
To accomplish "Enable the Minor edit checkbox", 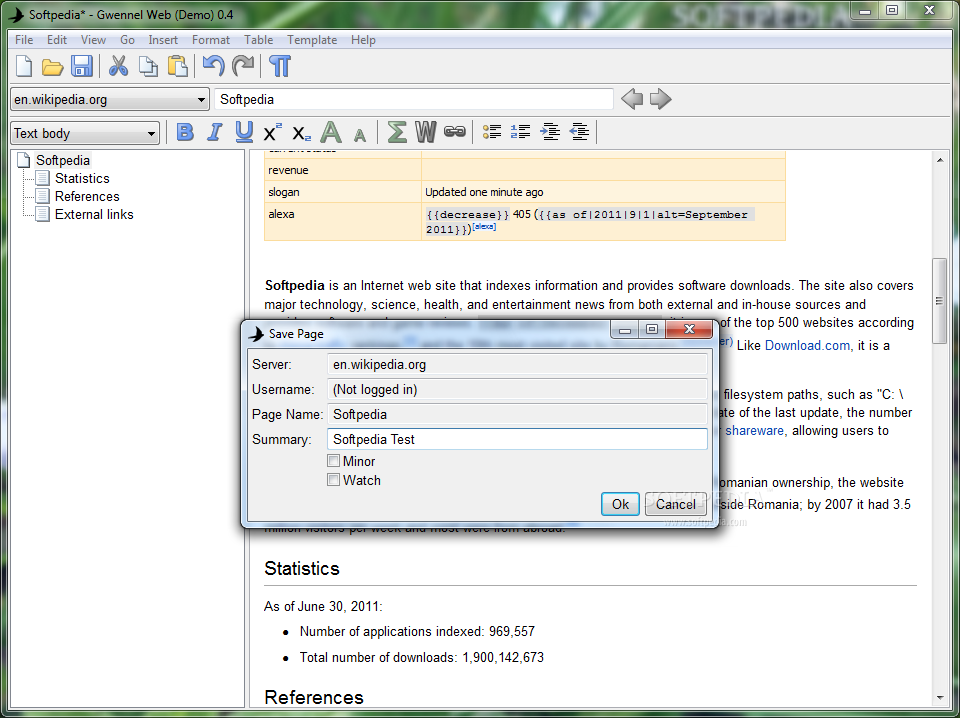I will pos(333,460).
